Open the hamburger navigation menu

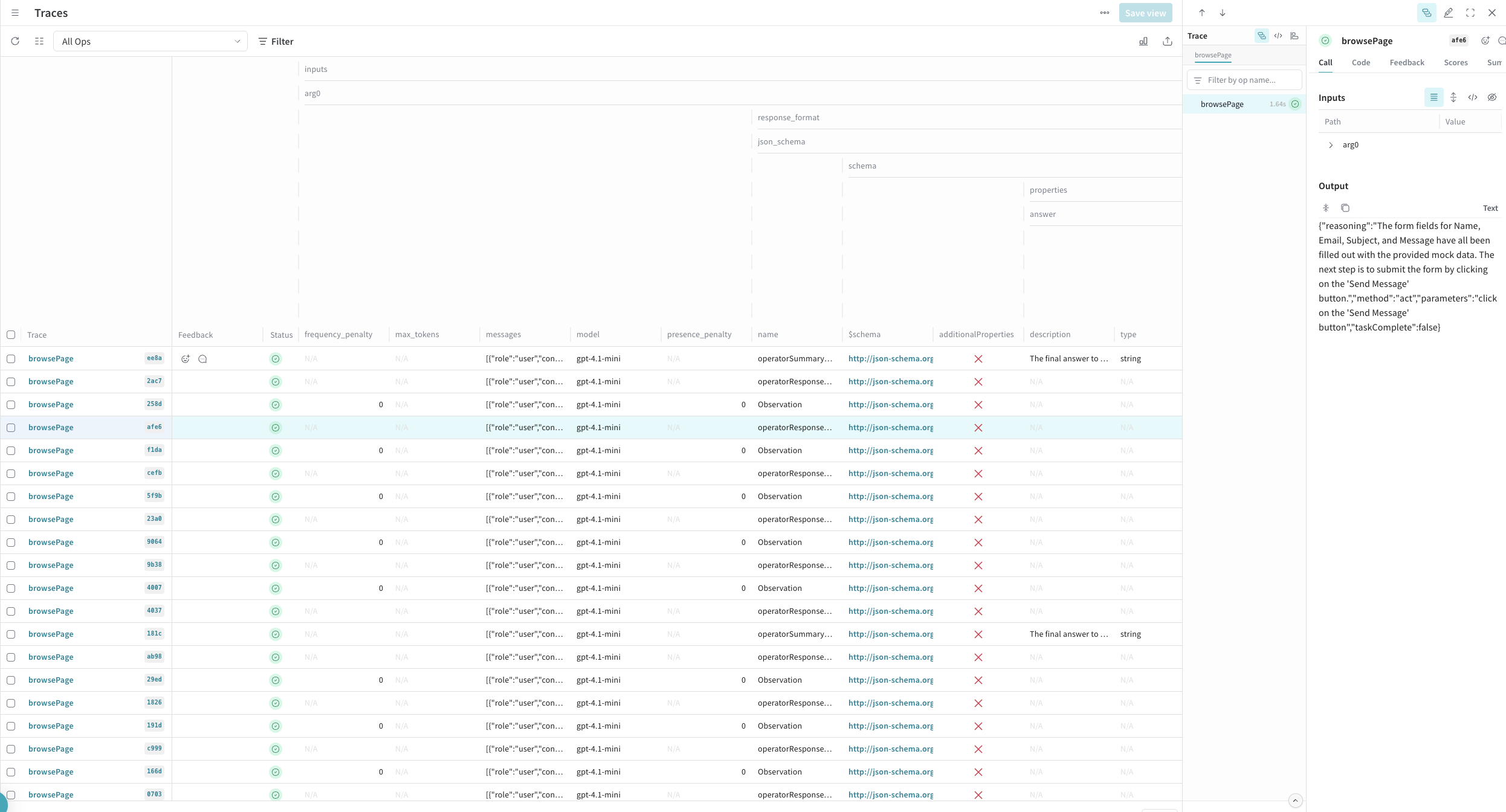(x=15, y=13)
